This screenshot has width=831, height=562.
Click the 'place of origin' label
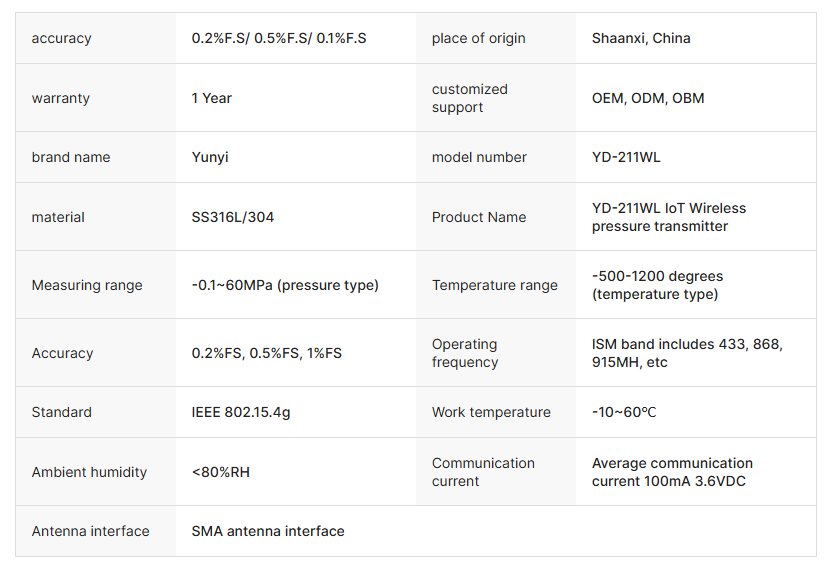tap(479, 38)
